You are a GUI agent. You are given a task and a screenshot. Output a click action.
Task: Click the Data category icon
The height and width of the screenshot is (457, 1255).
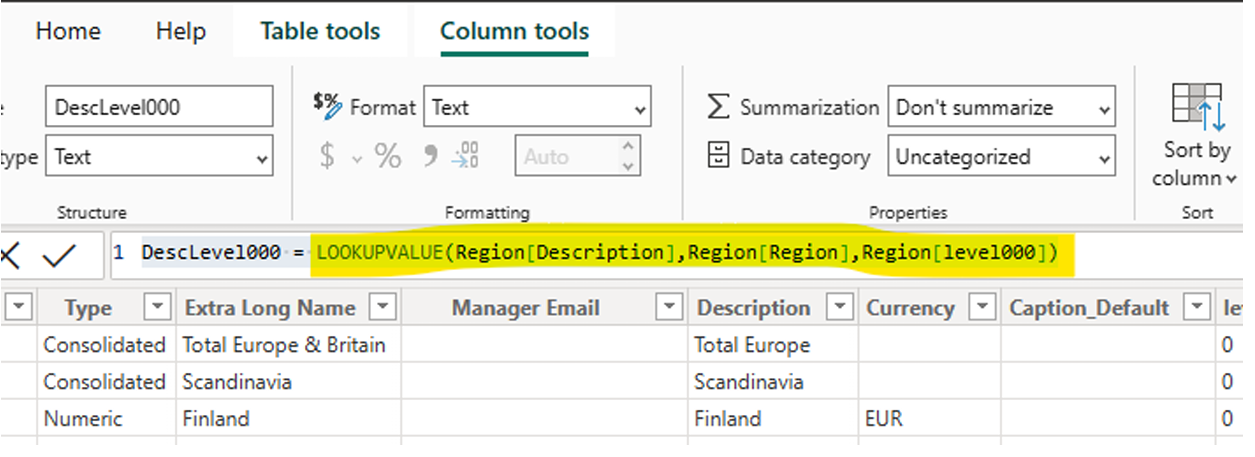coord(718,156)
